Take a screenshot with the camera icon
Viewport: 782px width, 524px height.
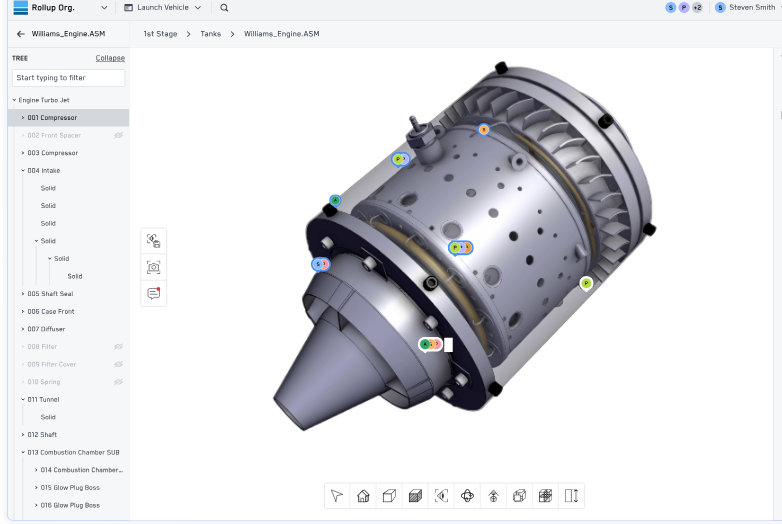click(x=153, y=267)
